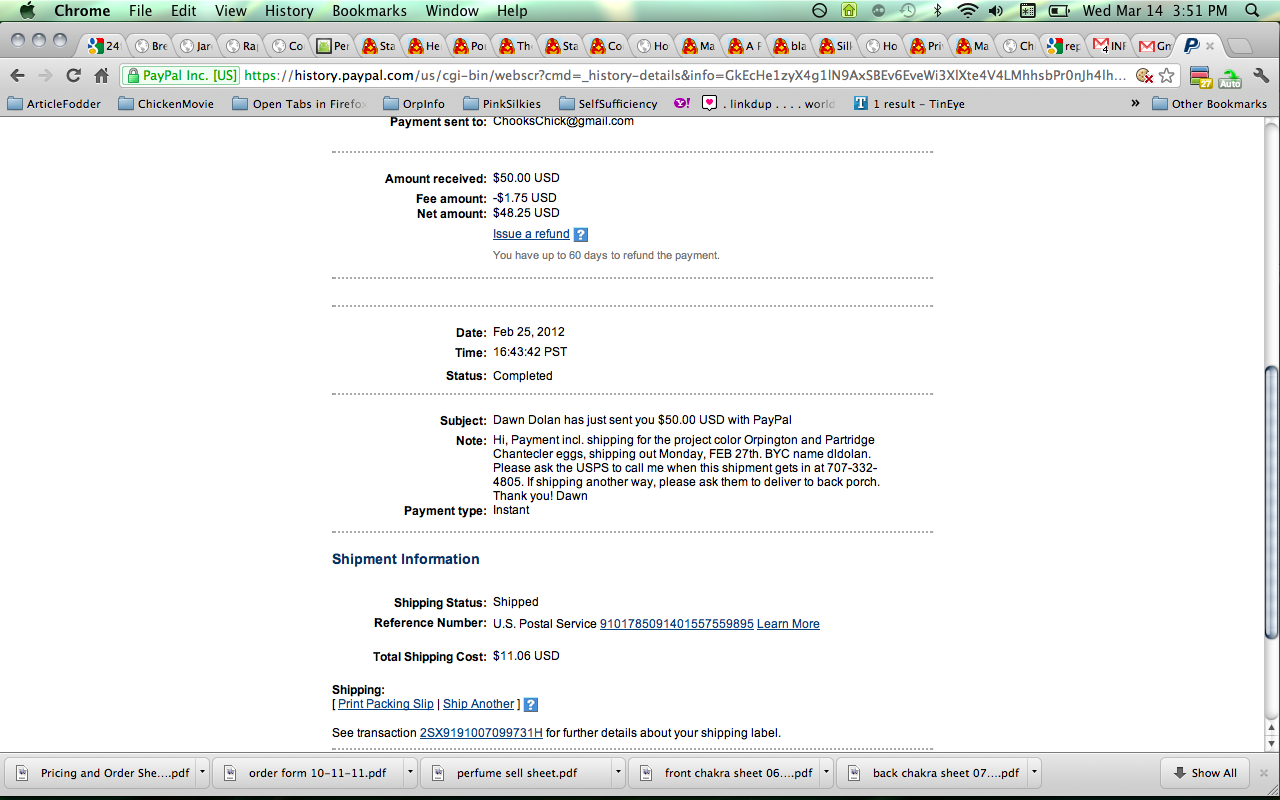Viewport: 1280px width, 800px height.
Task: Open dropdown for order form 10-11-11.pdf download
Action: [411, 773]
